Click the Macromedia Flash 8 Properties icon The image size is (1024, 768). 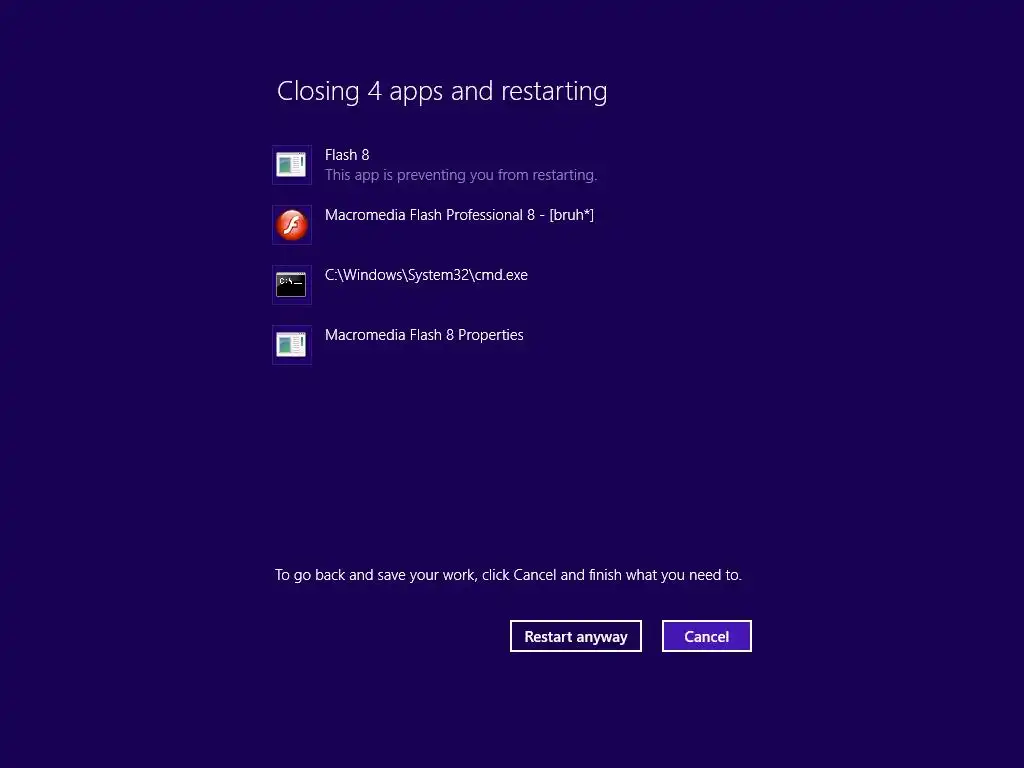tap(291, 345)
